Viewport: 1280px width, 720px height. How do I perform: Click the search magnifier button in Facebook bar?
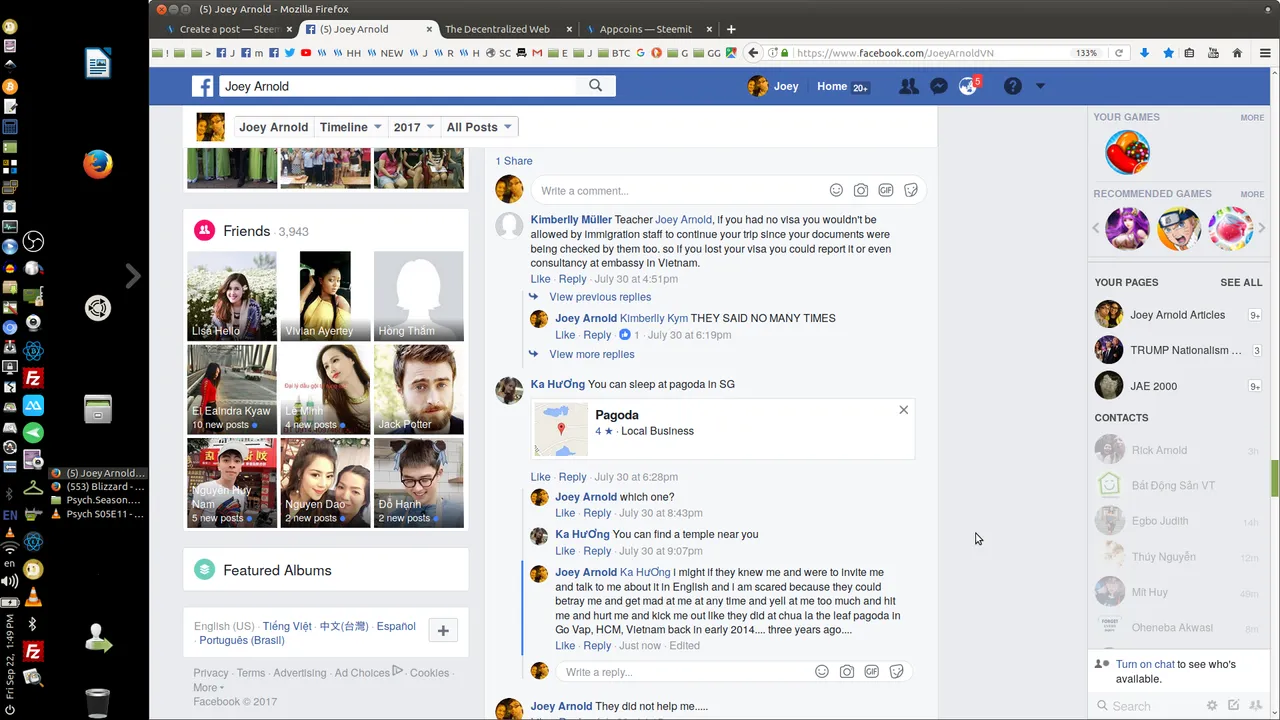click(x=596, y=86)
